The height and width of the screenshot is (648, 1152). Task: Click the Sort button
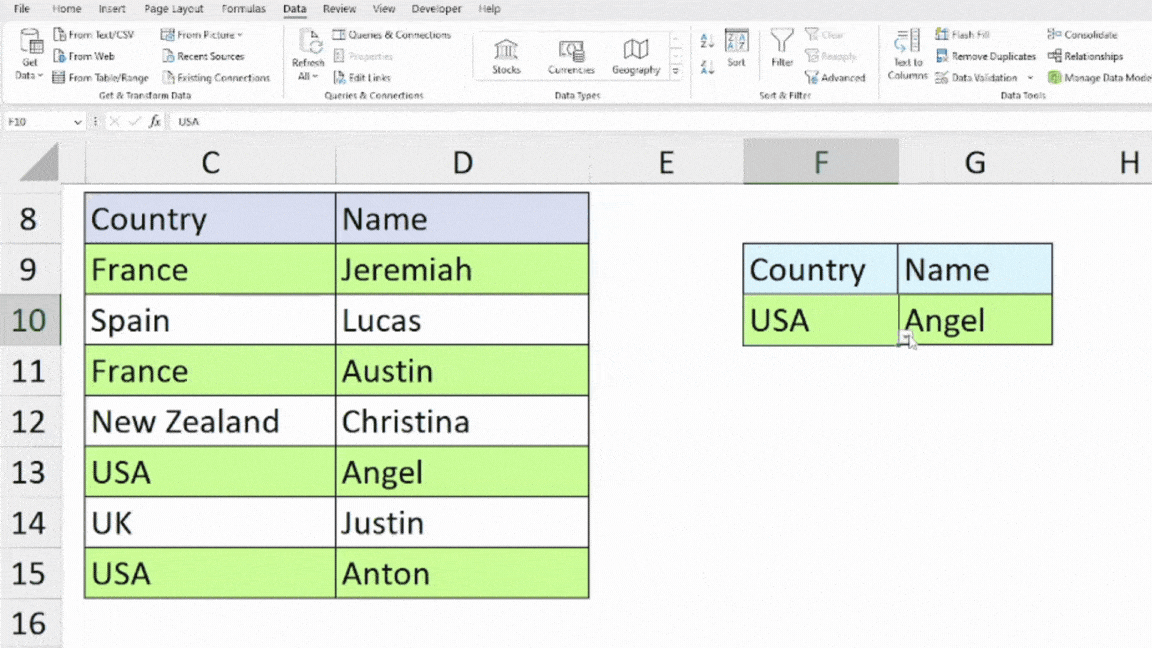[736, 55]
